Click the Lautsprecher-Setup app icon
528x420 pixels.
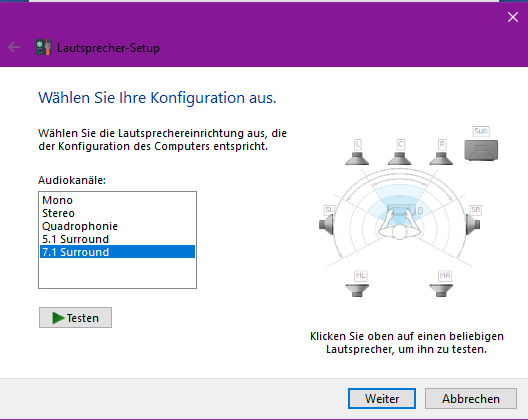pyautogui.click(x=44, y=47)
